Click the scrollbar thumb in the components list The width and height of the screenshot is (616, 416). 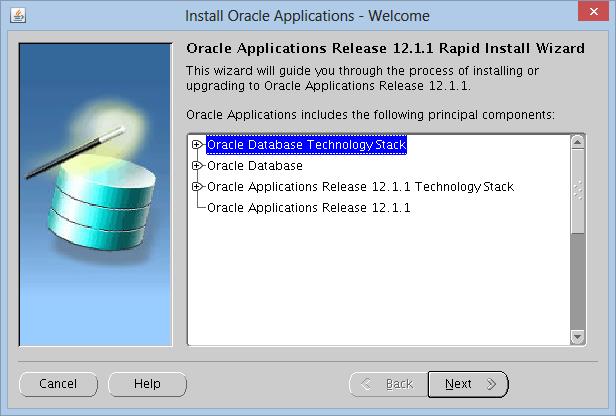click(578, 191)
